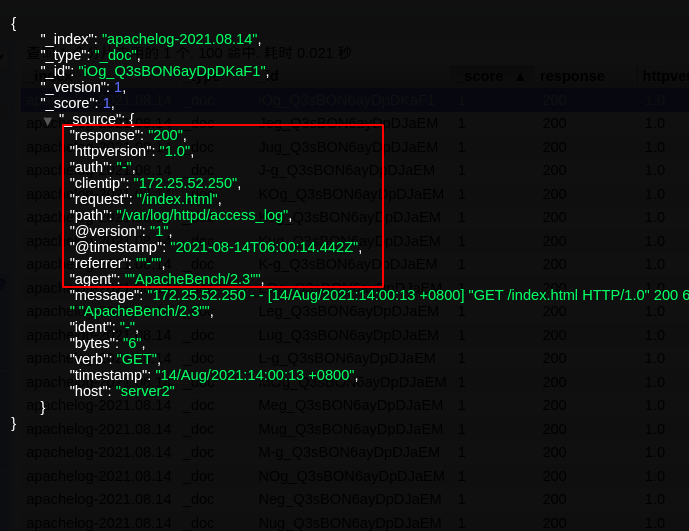Click the "message" key in JSON
This screenshot has height=531, width=689.
click(x=106, y=295)
